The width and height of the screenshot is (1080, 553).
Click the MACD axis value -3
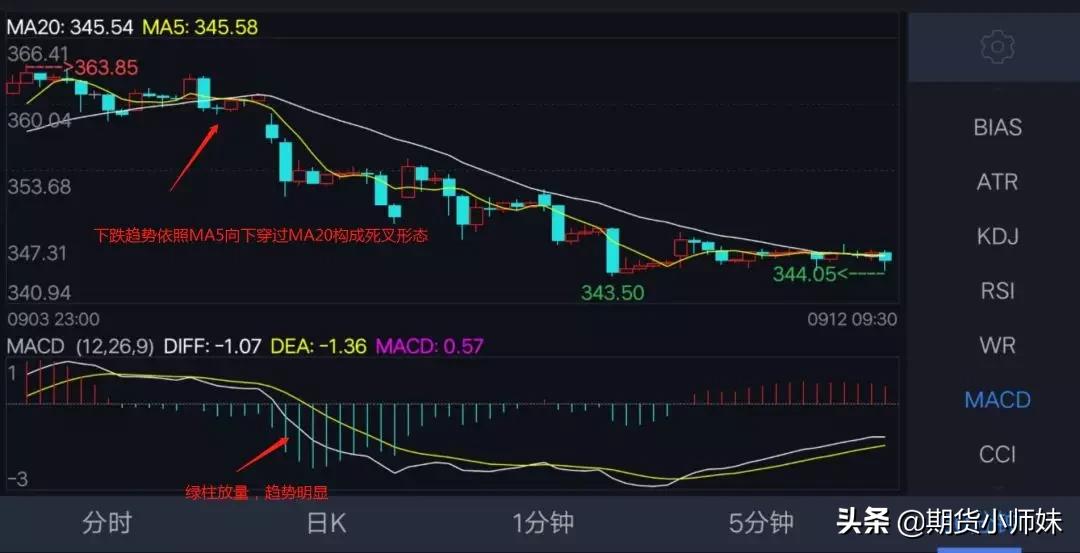18,480
